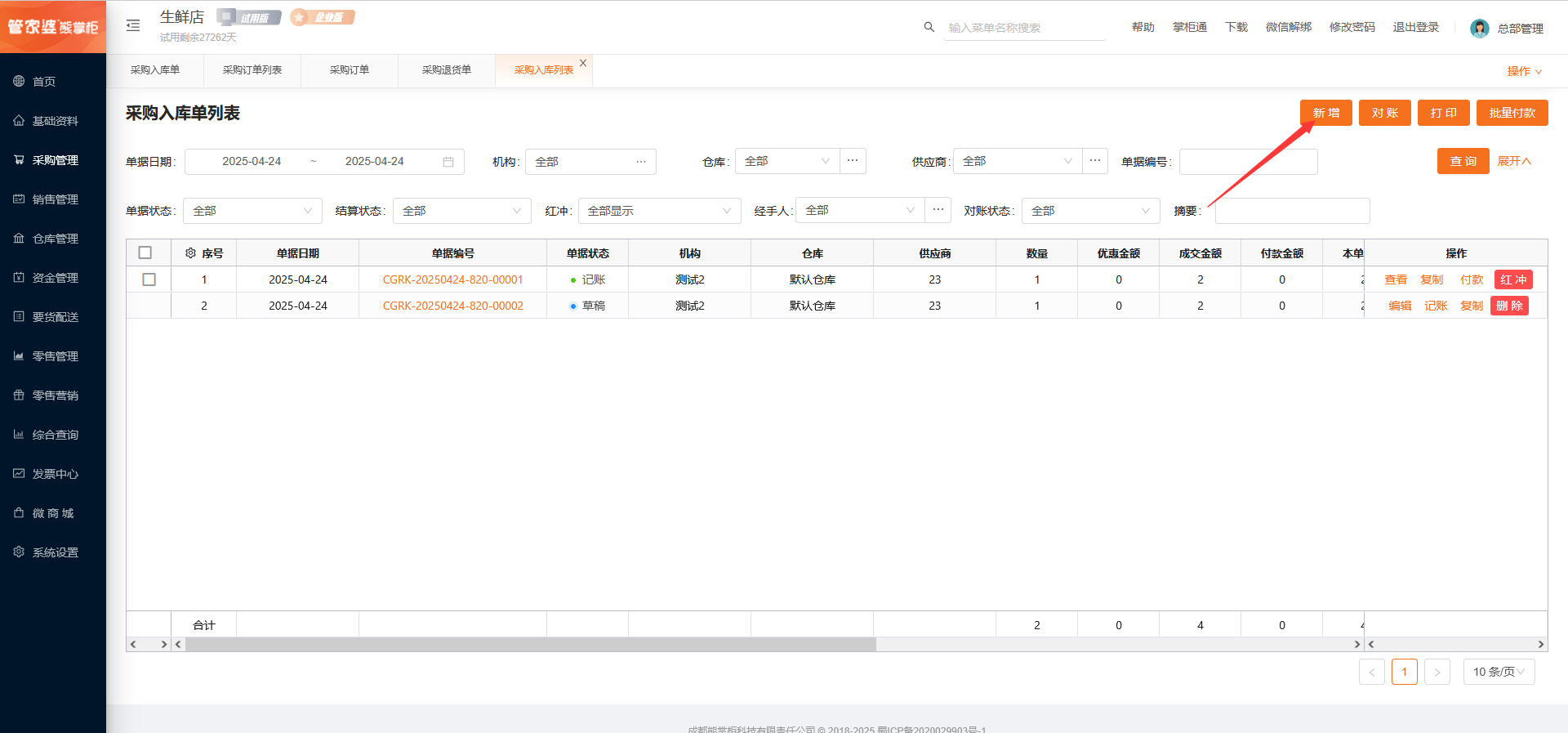Expand the 单据状态 dropdown

252,210
